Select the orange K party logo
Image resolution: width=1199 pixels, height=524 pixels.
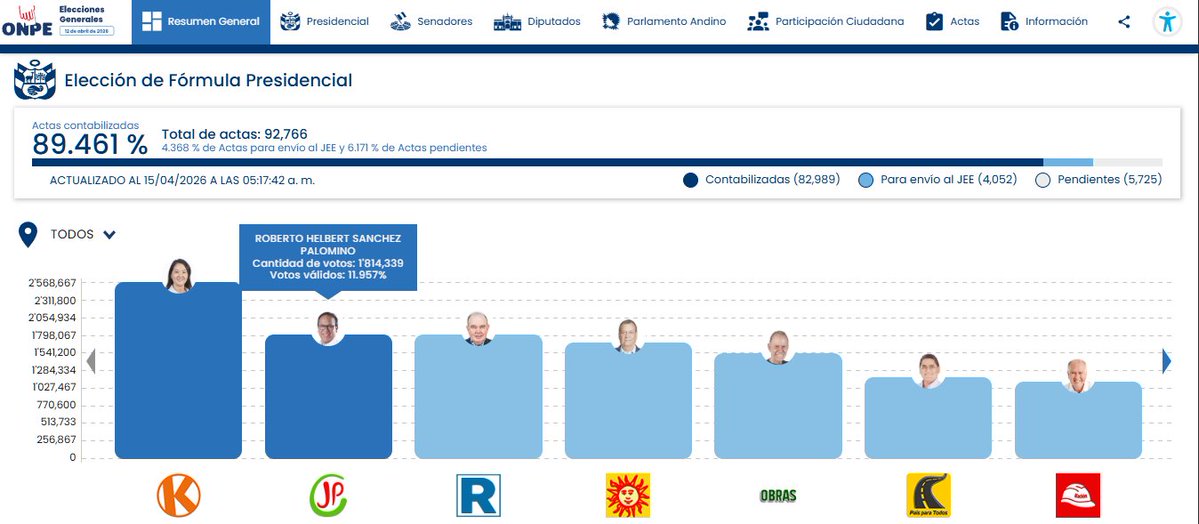coord(178,495)
